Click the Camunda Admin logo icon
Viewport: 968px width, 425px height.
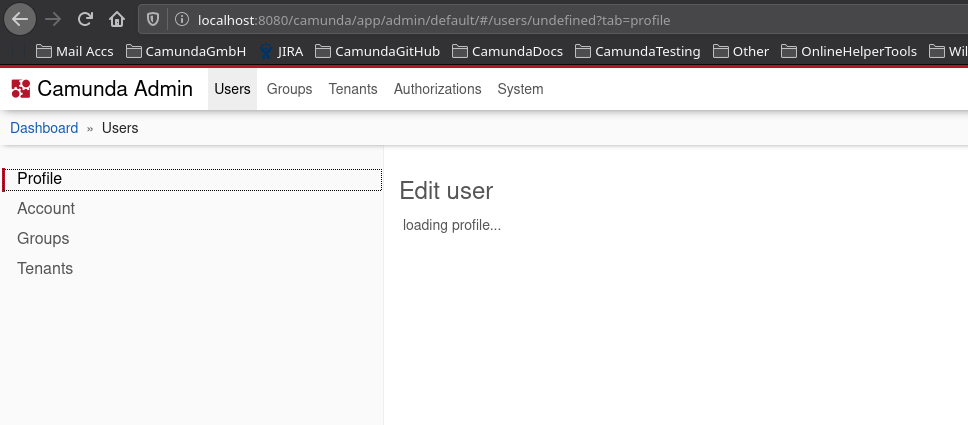(21, 89)
